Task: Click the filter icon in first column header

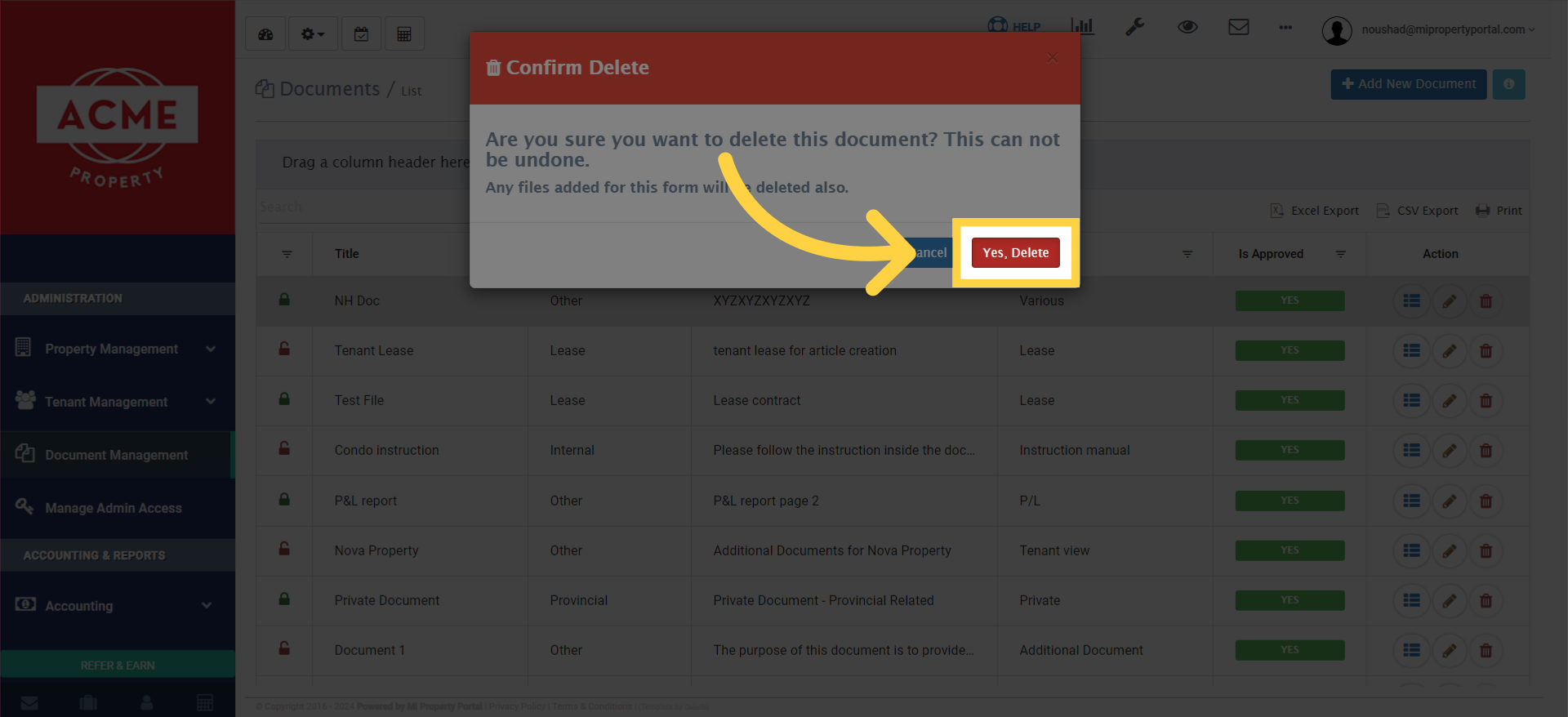Action: click(x=287, y=254)
